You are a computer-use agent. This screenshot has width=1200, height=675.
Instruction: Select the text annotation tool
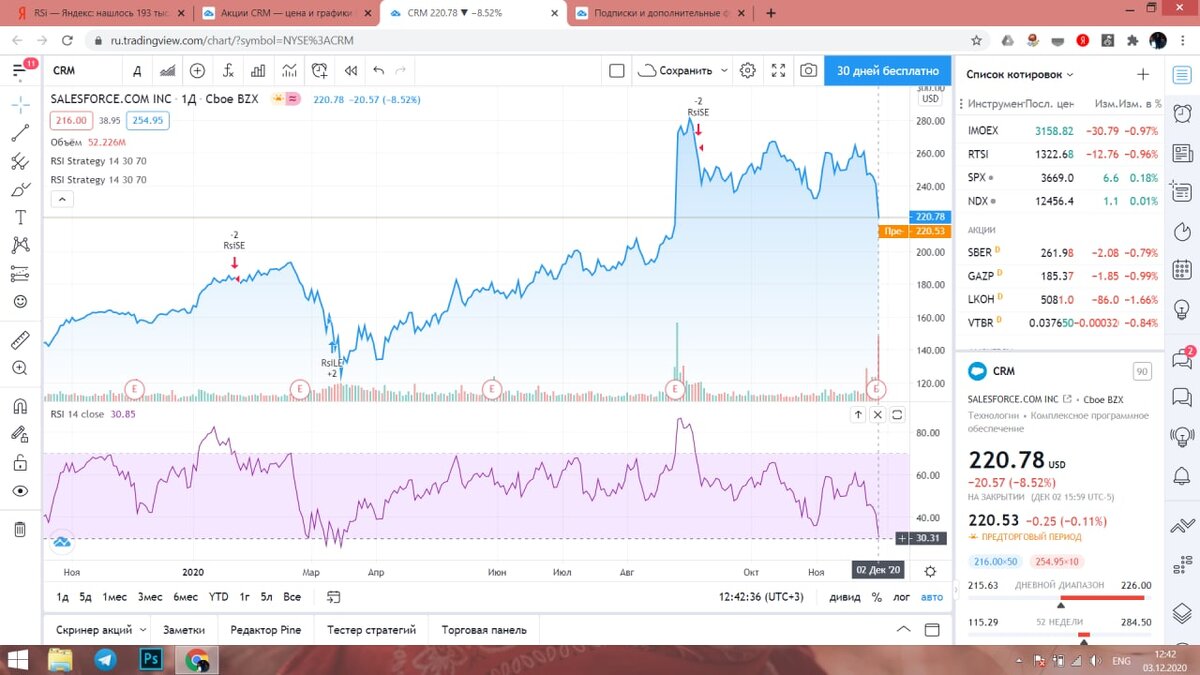click(20, 217)
